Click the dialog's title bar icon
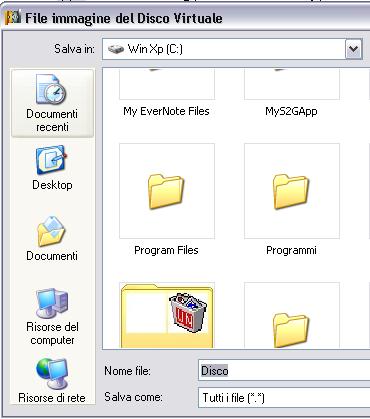 (x=13, y=17)
